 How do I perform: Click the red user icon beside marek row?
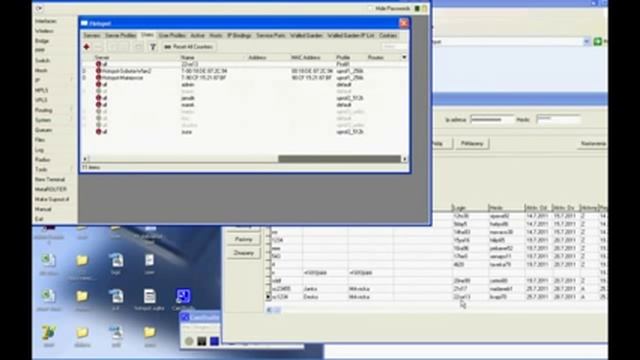coord(98,105)
